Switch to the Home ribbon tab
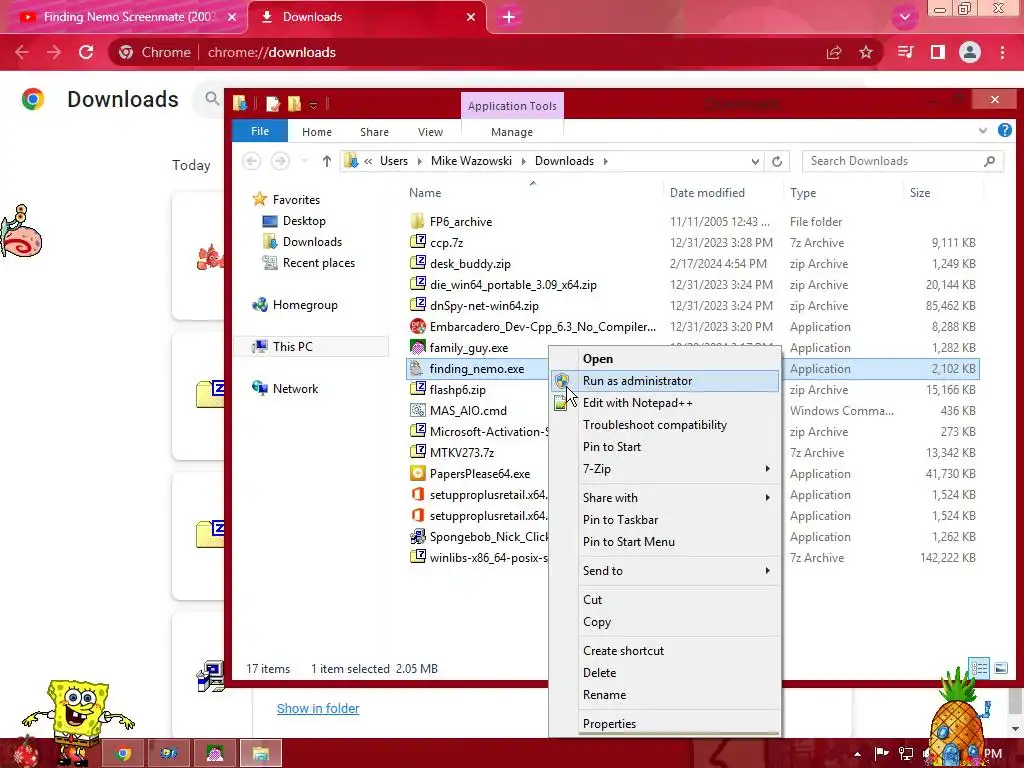Image resolution: width=1024 pixels, height=768 pixels. [x=317, y=132]
